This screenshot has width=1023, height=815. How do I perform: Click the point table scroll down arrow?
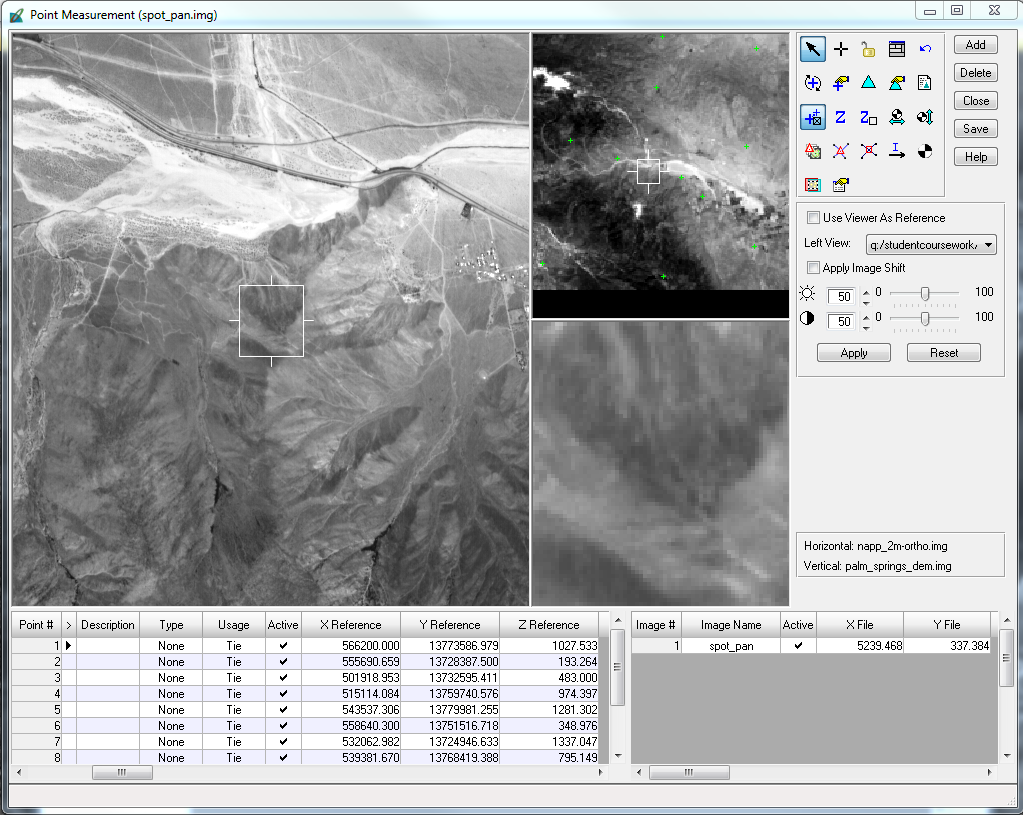tap(617, 756)
